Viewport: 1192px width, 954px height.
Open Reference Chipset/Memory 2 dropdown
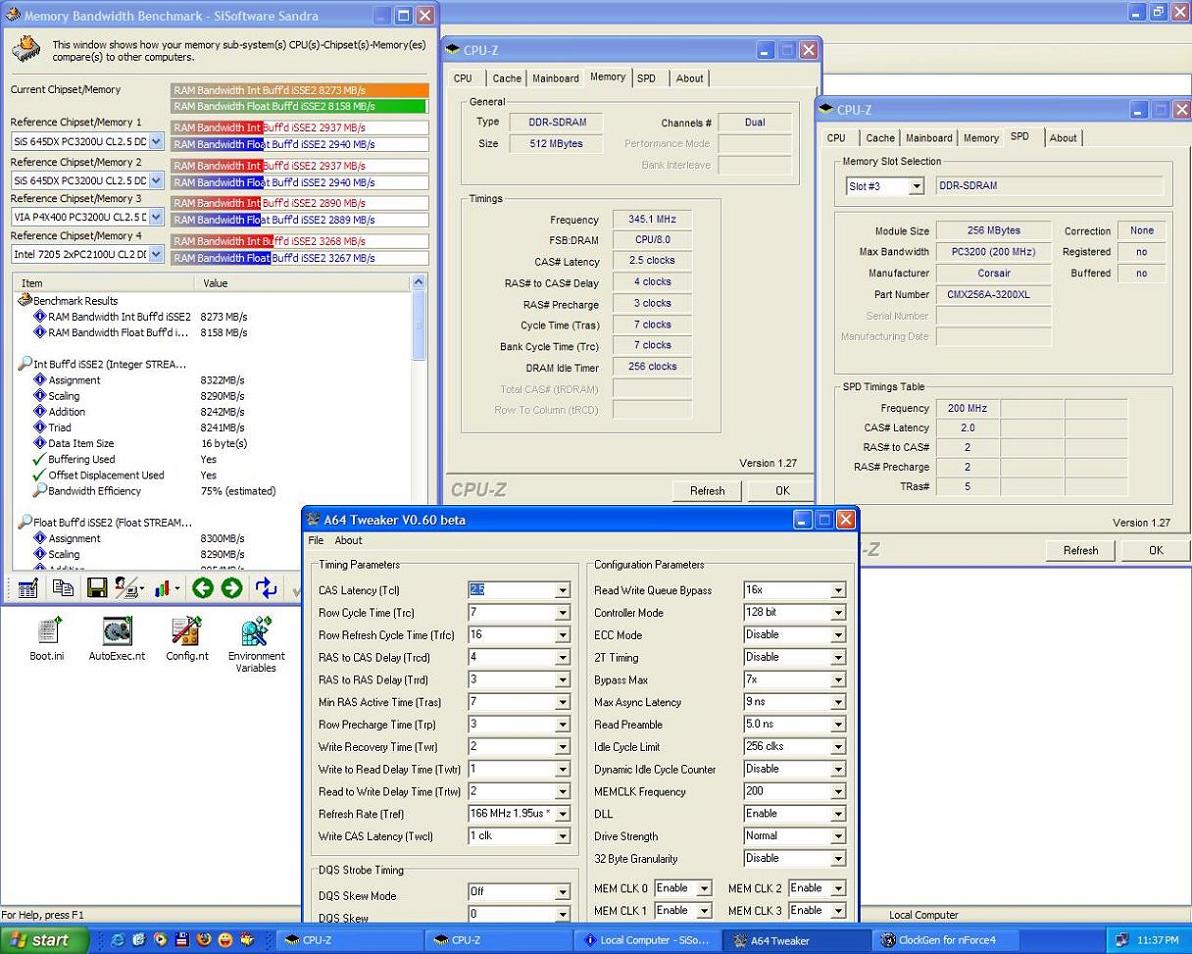tap(156, 180)
